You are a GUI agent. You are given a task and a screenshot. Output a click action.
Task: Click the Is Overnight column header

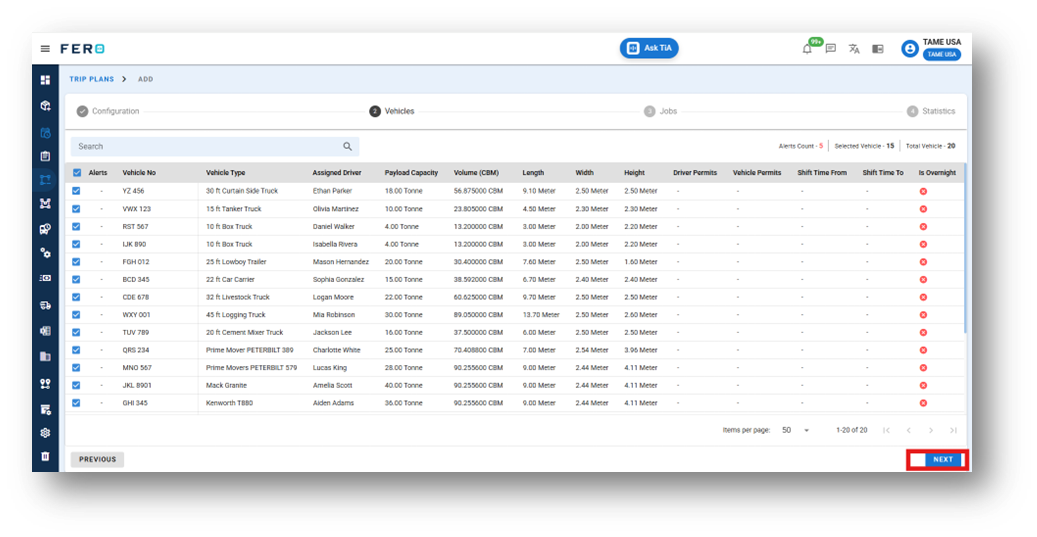(x=937, y=173)
